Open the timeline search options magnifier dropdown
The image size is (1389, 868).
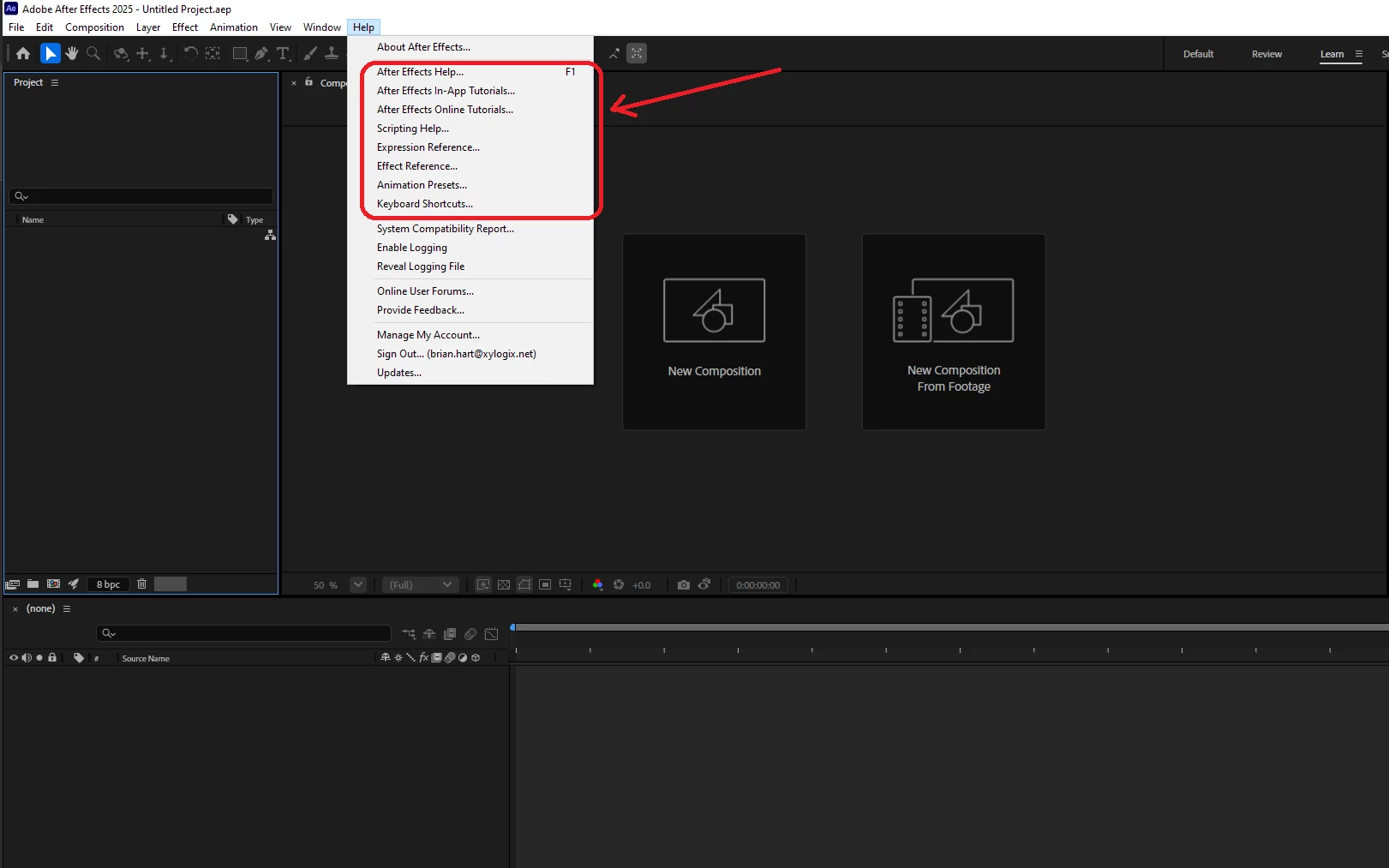pos(108,633)
